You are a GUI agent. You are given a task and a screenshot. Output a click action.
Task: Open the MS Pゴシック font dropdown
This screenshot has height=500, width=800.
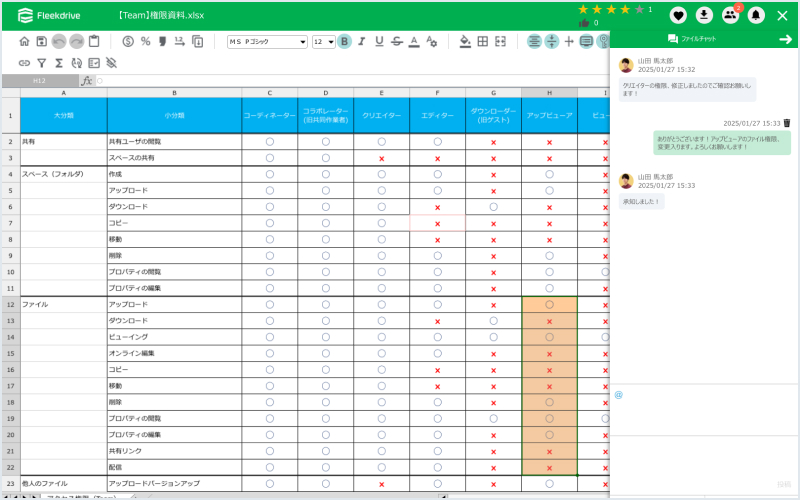click(x=267, y=42)
